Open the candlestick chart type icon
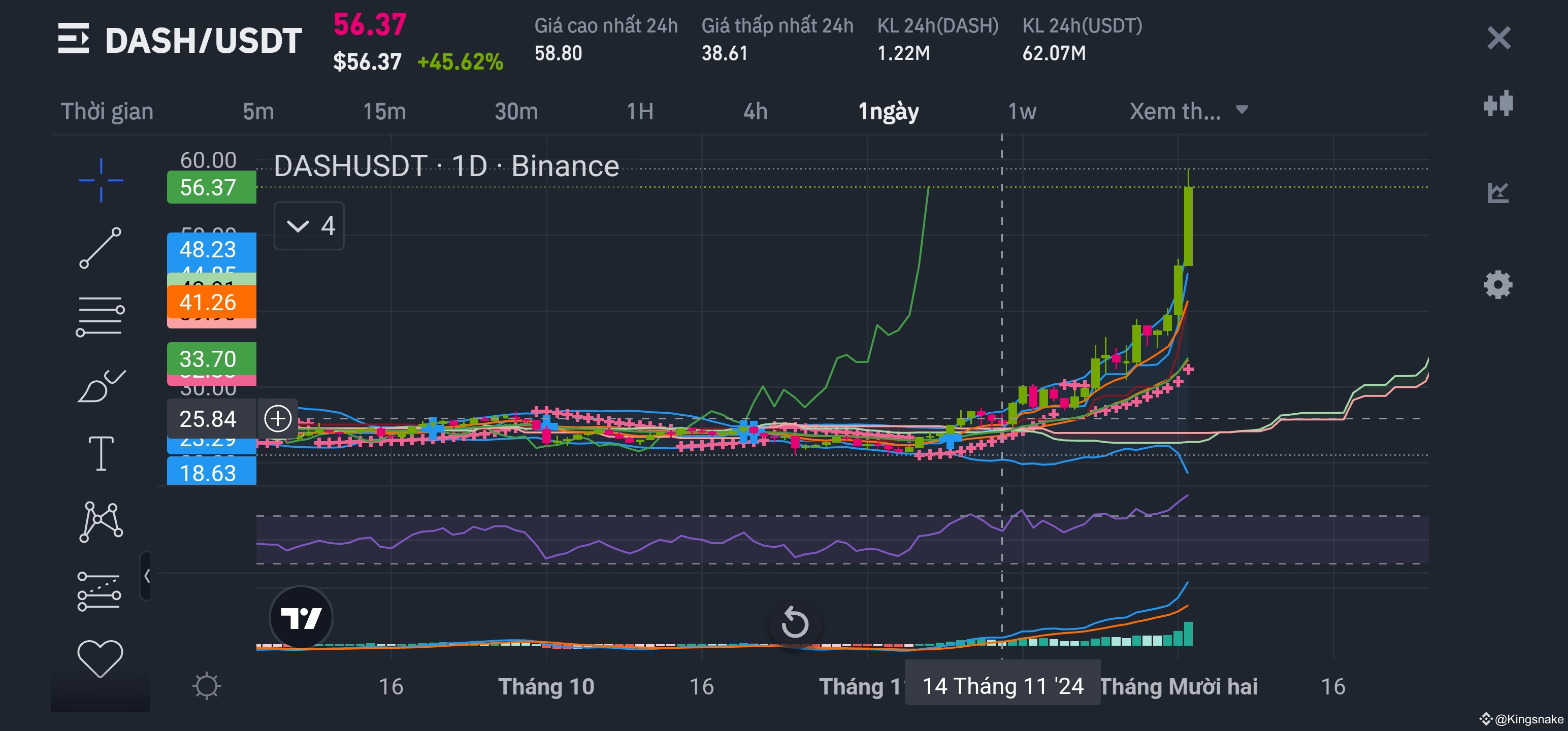 pos(1498,104)
